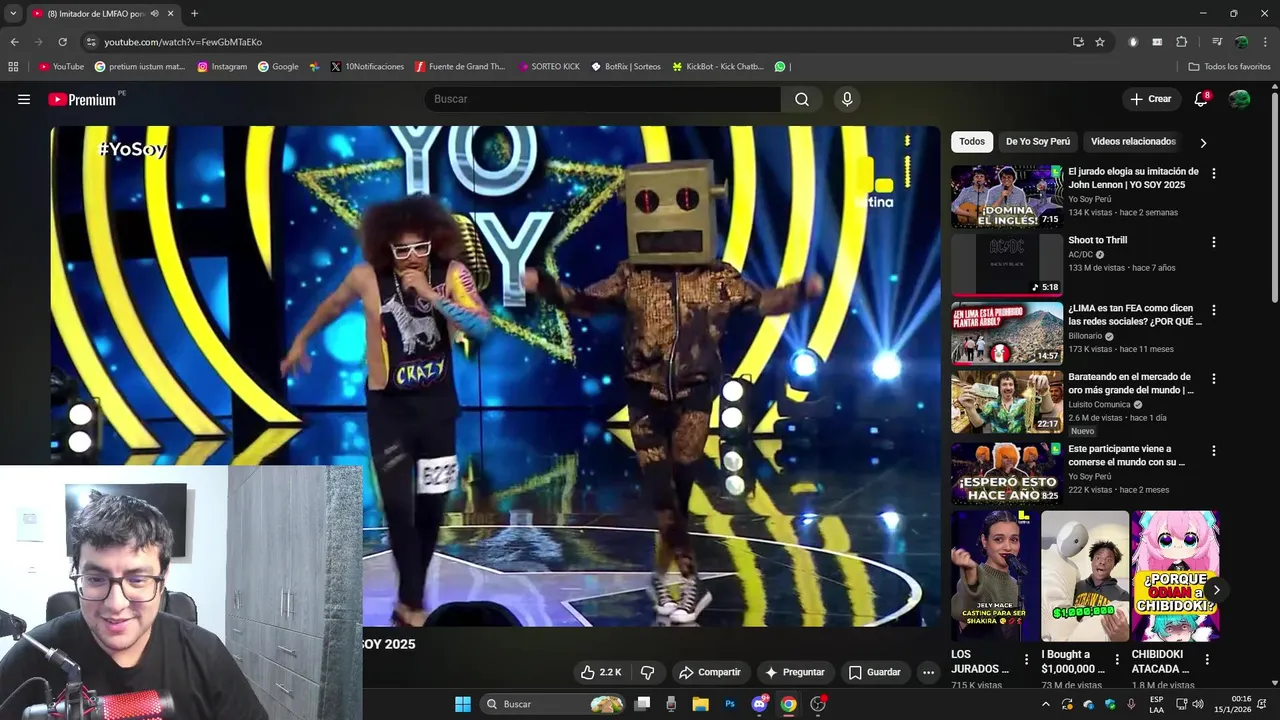Open the Windows Start menu

(x=463, y=704)
